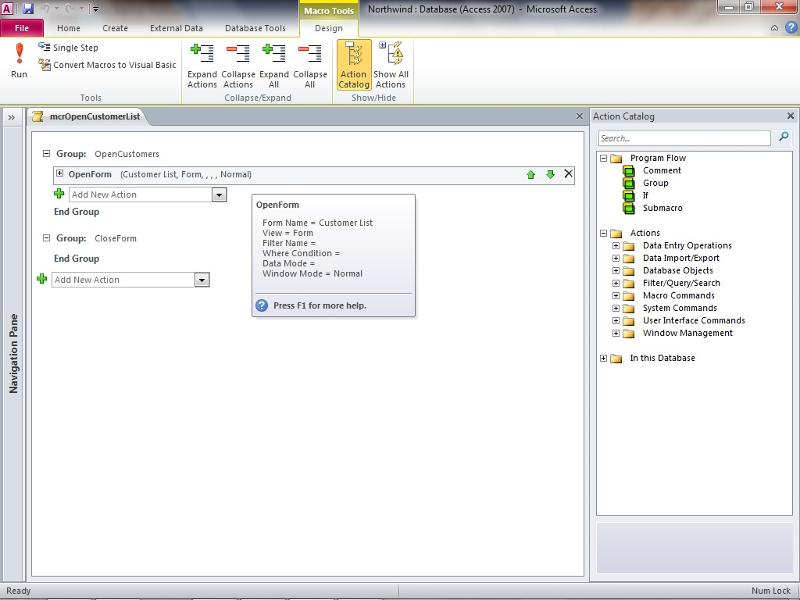Collapse the Program Flow folder
The image size is (800, 600).
pos(604,158)
